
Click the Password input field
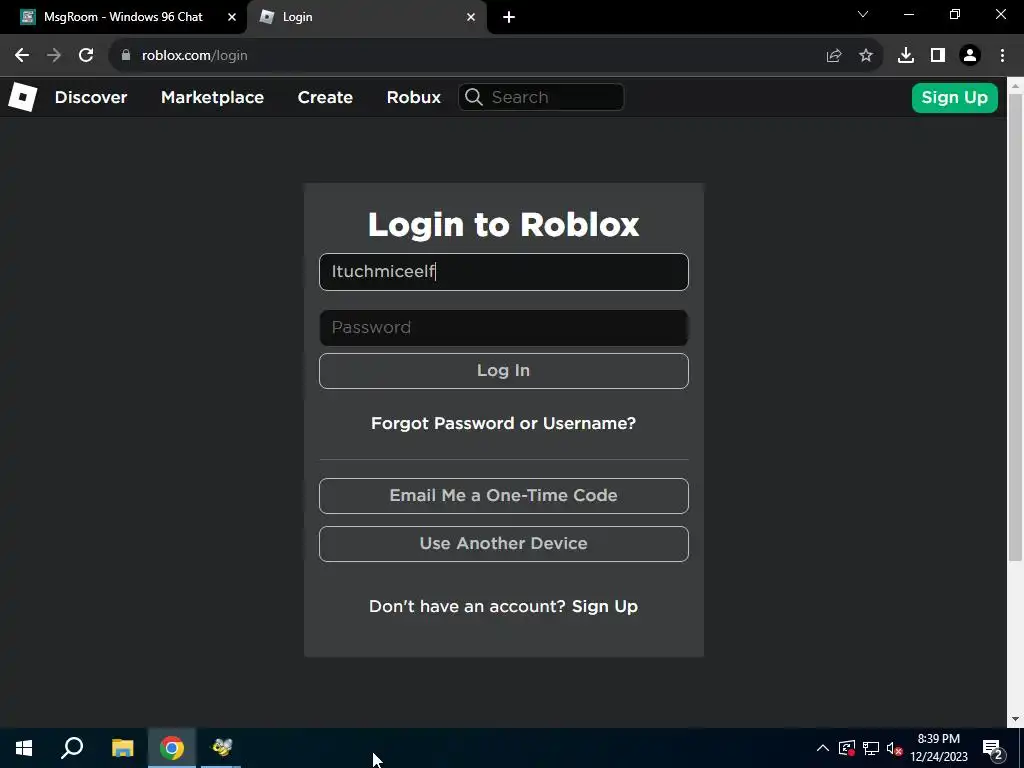point(504,328)
